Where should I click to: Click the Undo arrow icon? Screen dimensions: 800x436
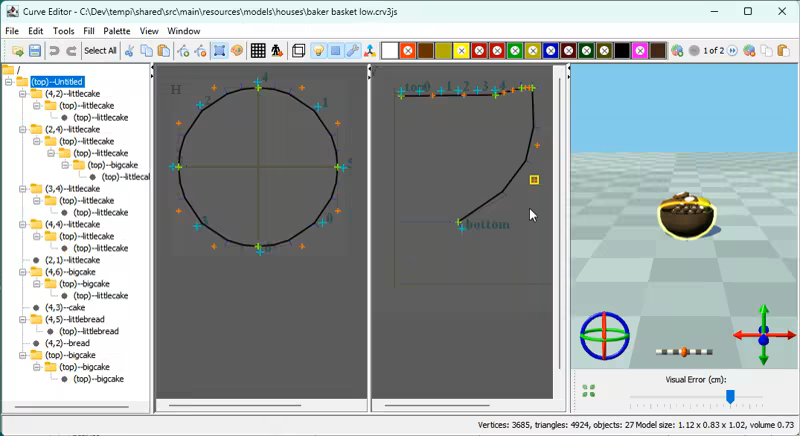(54, 50)
